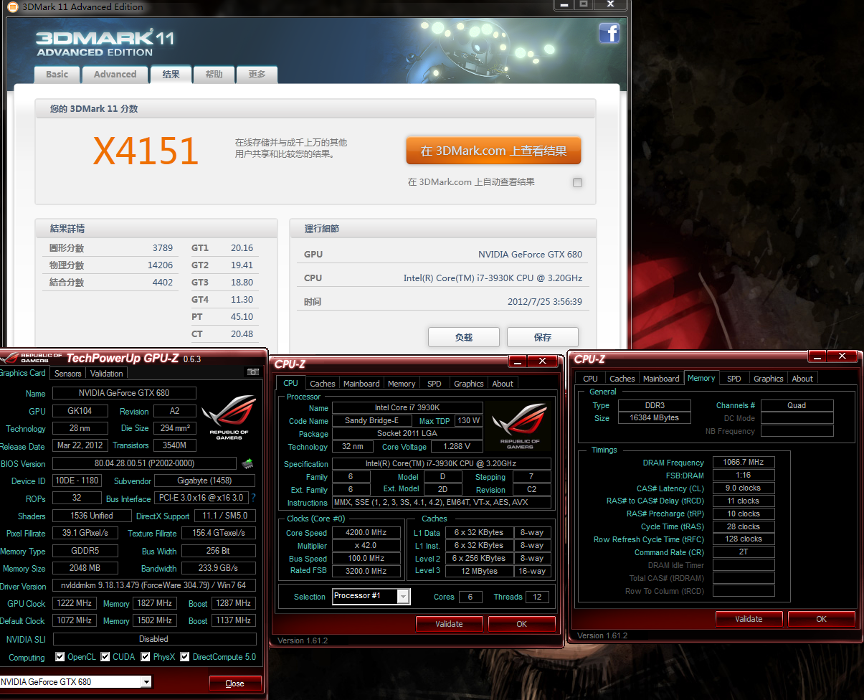Click the orange 在 3DMark.com 上查看结果 button
The width and height of the screenshot is (864, 700).
click(x=493, y=150)
